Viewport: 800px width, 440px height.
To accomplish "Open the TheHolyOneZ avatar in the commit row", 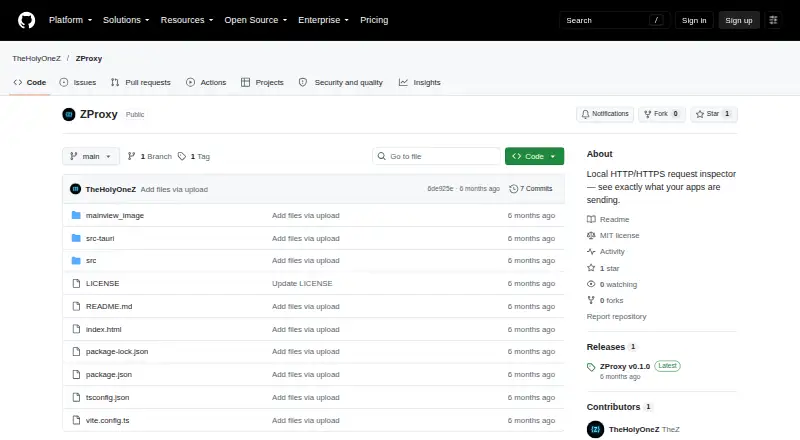I will point(76,189).
